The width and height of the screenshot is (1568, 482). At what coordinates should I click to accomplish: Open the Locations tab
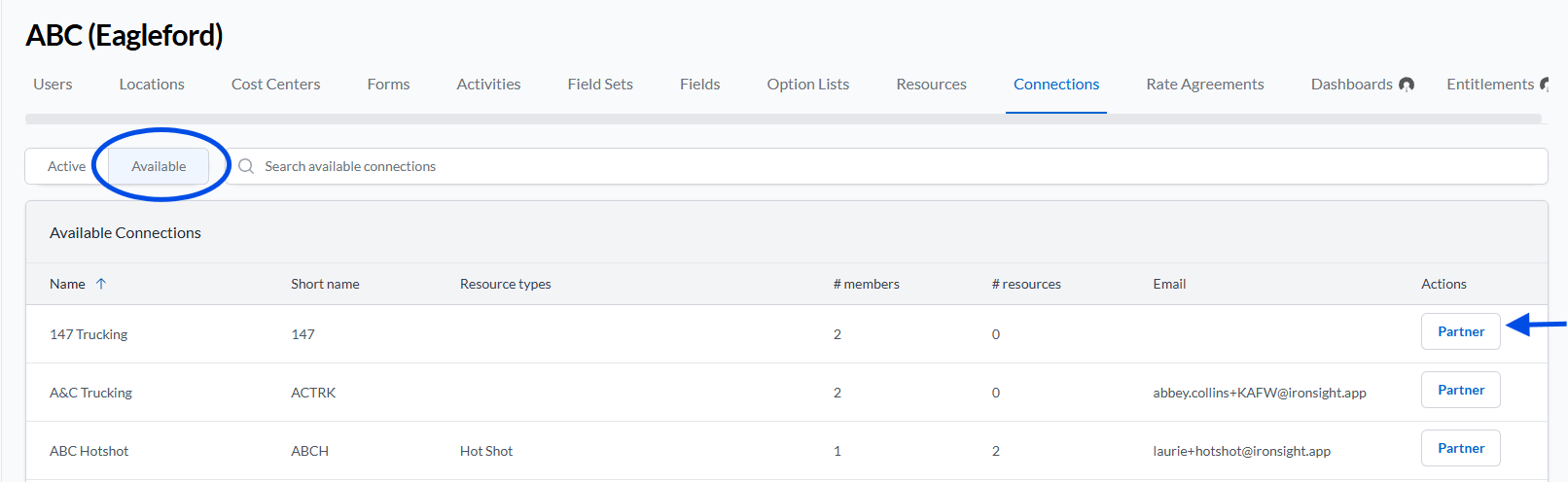point(152,85)
